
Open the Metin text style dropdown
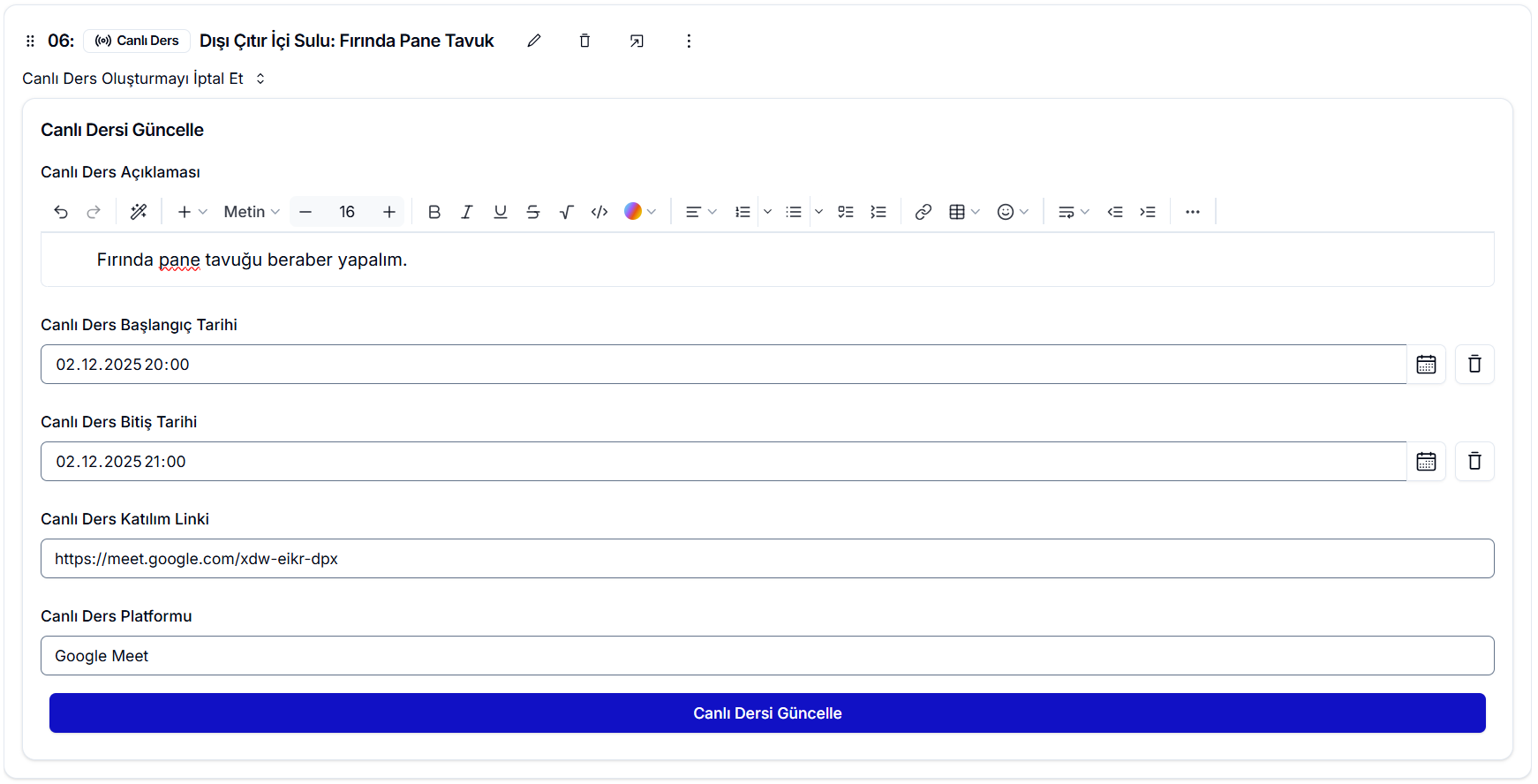(x=251, y=212)
